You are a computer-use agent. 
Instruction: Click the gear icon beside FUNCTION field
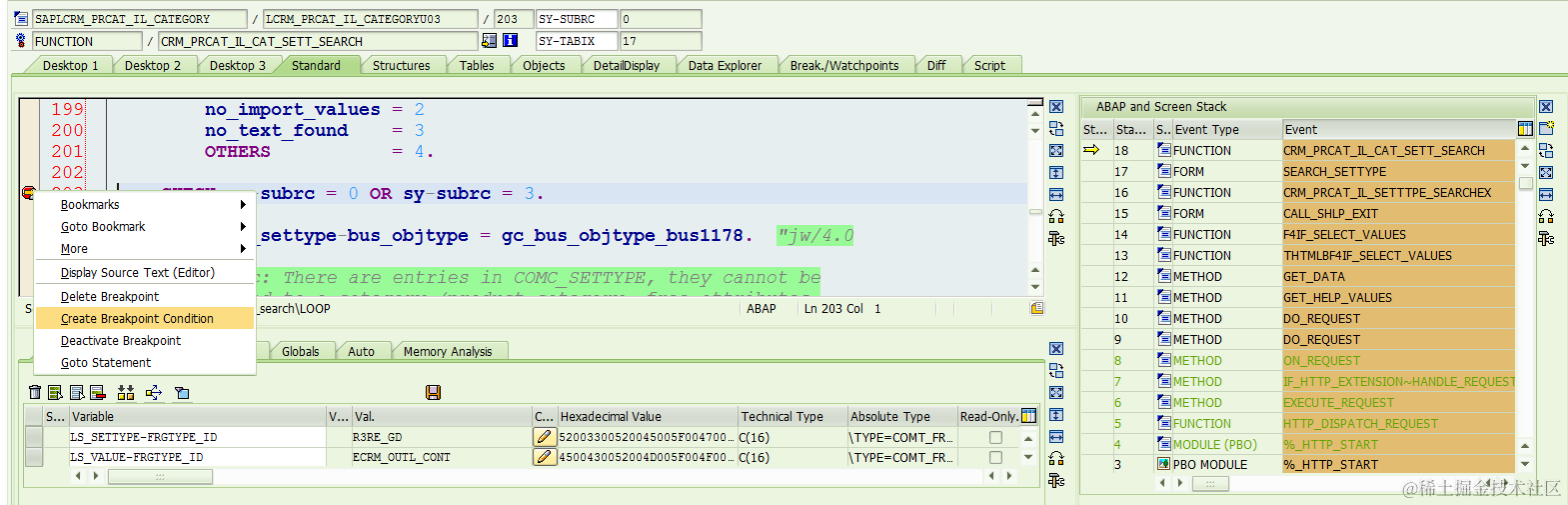coord(21,41)
